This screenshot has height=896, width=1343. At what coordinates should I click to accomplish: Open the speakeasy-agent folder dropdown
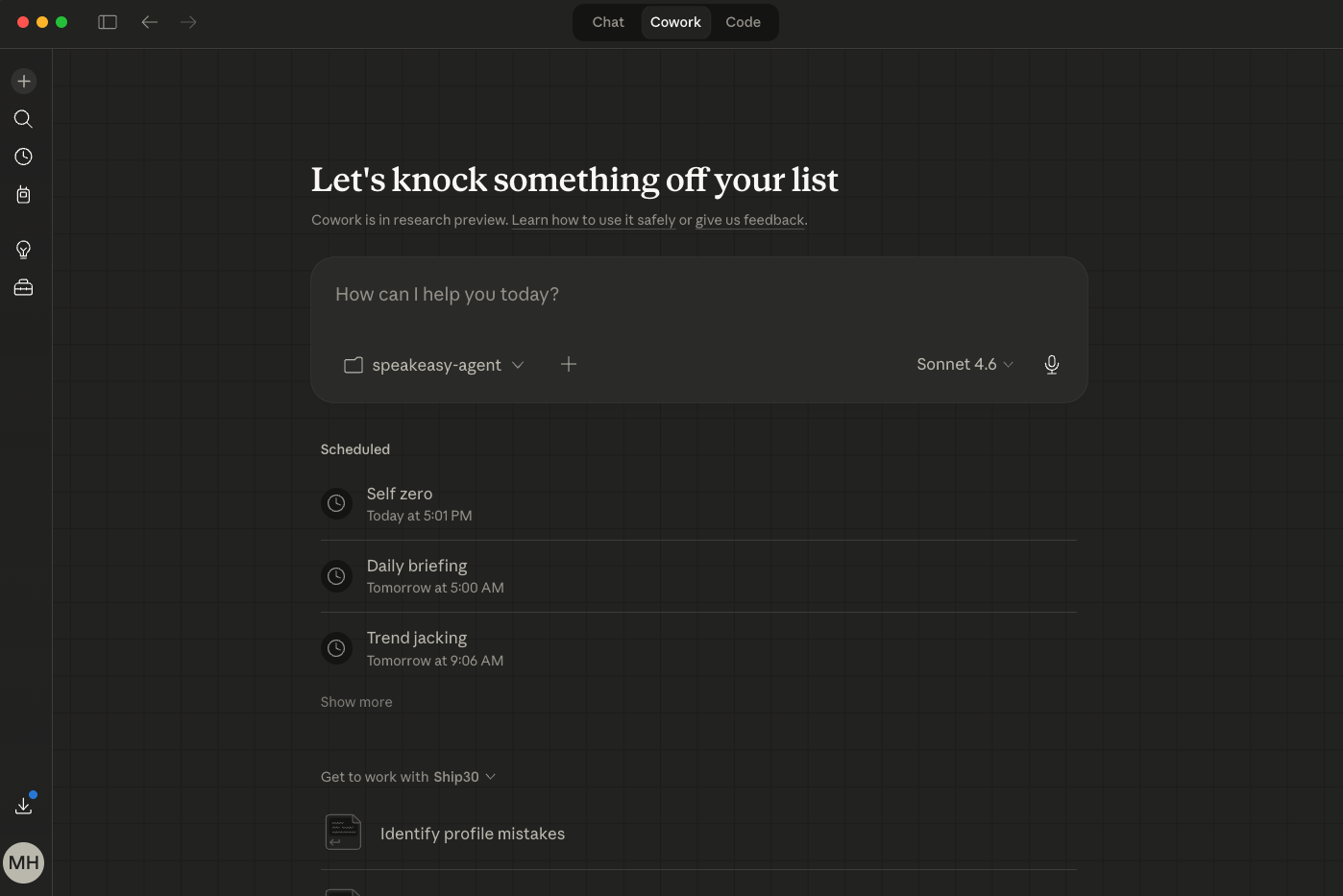[434, 365]
